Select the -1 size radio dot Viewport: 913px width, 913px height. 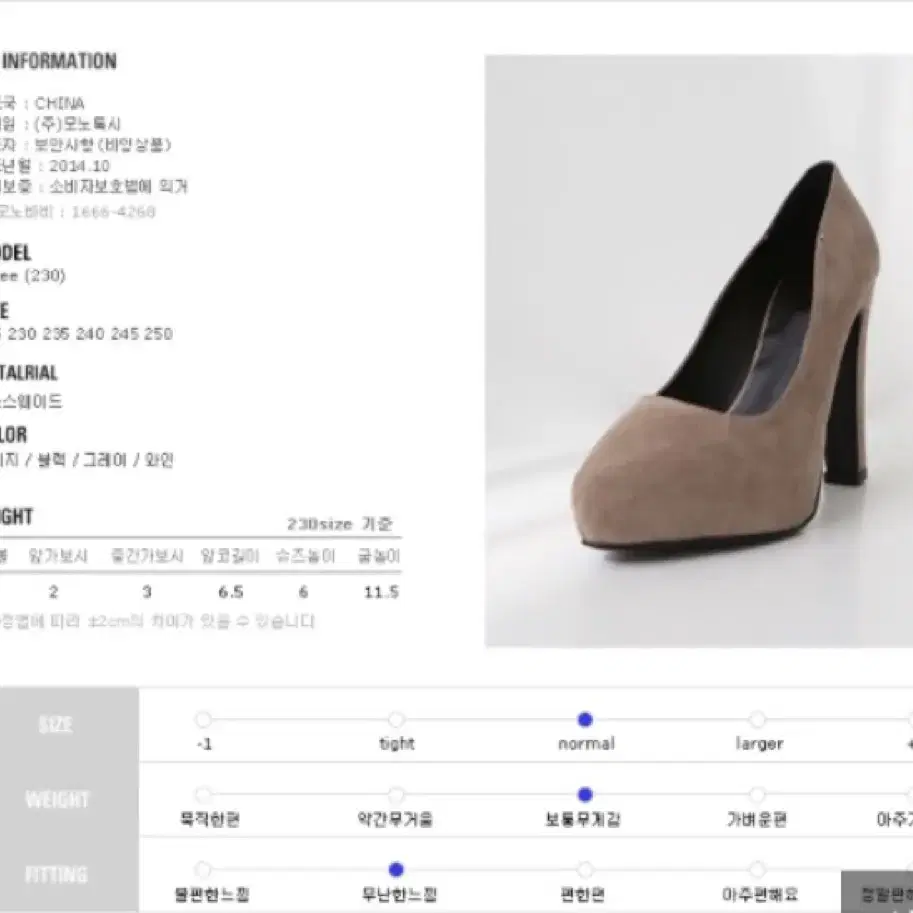203,720
